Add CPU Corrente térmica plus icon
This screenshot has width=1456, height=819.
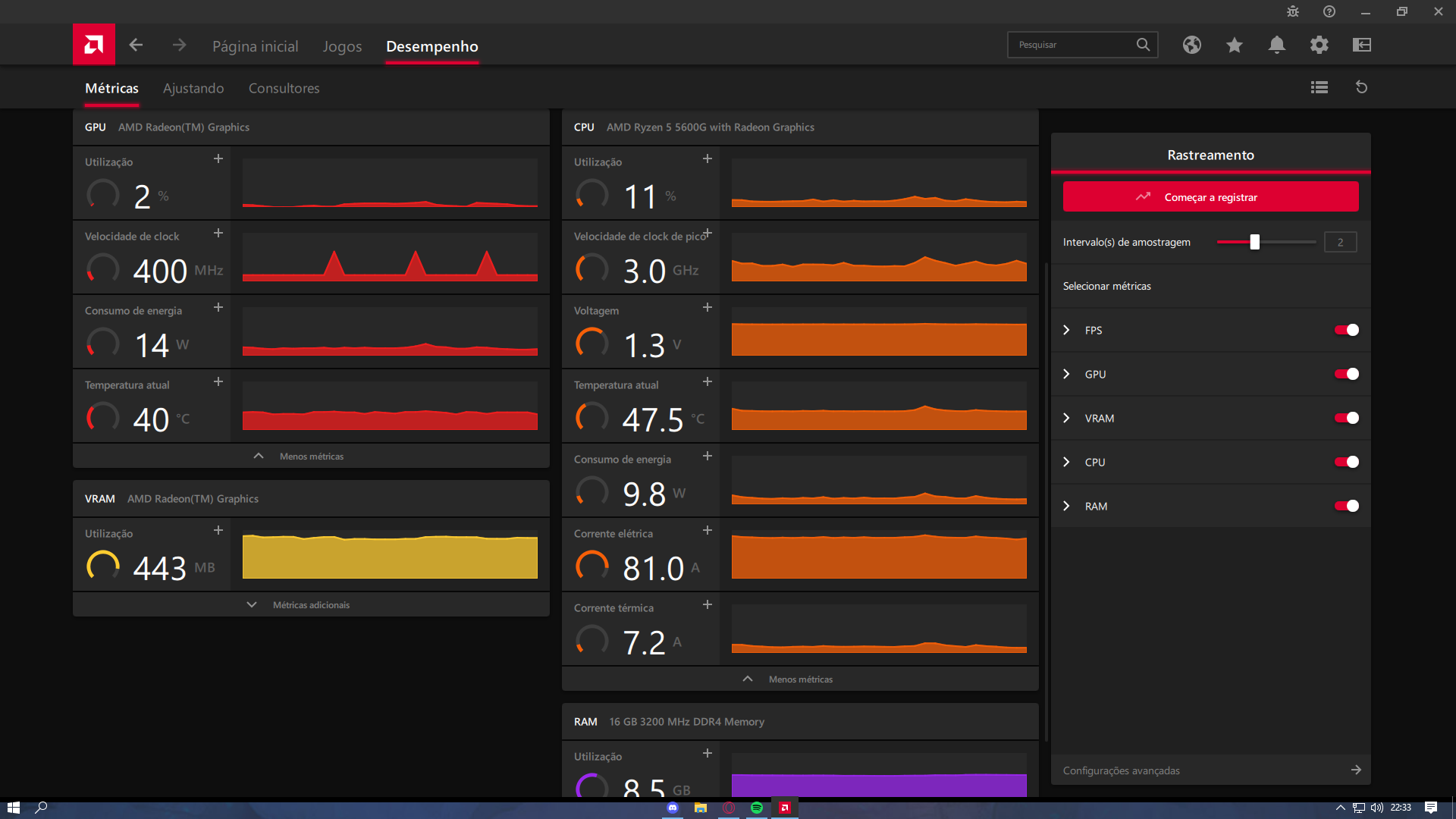coord(708,604)
